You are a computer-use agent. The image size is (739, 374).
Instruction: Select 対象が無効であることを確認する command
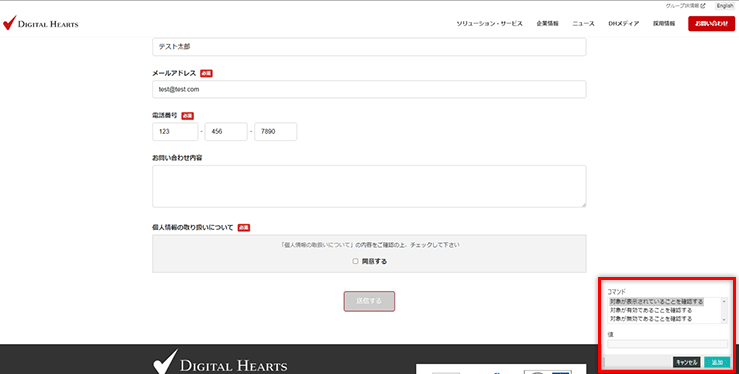pos(651,319)
